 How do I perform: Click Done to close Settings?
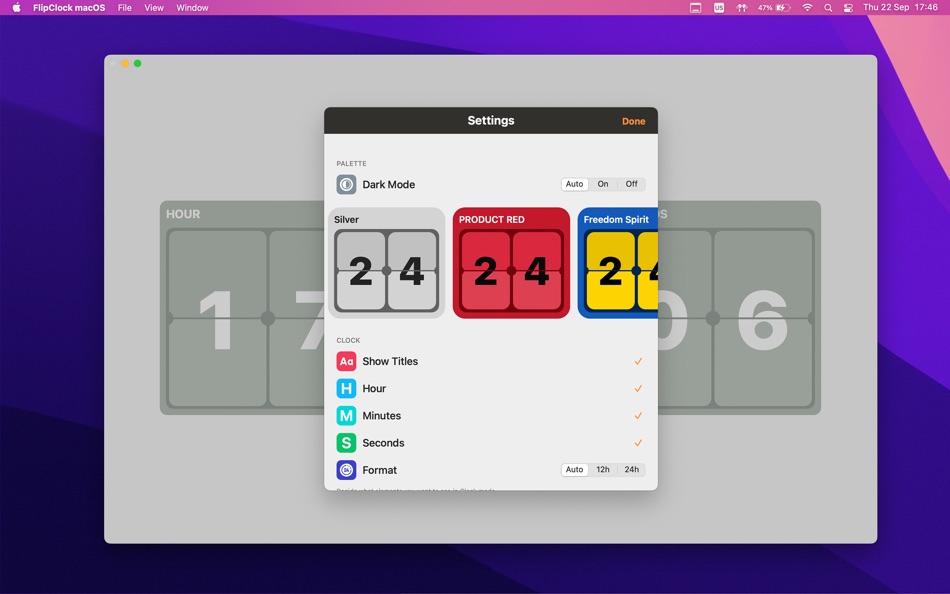click(x=633, y=121)
